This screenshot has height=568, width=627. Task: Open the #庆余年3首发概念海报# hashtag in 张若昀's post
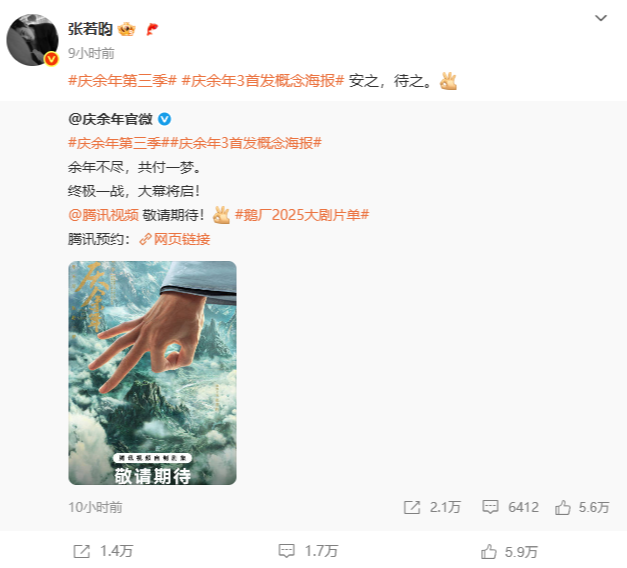(x=263, y=81)
